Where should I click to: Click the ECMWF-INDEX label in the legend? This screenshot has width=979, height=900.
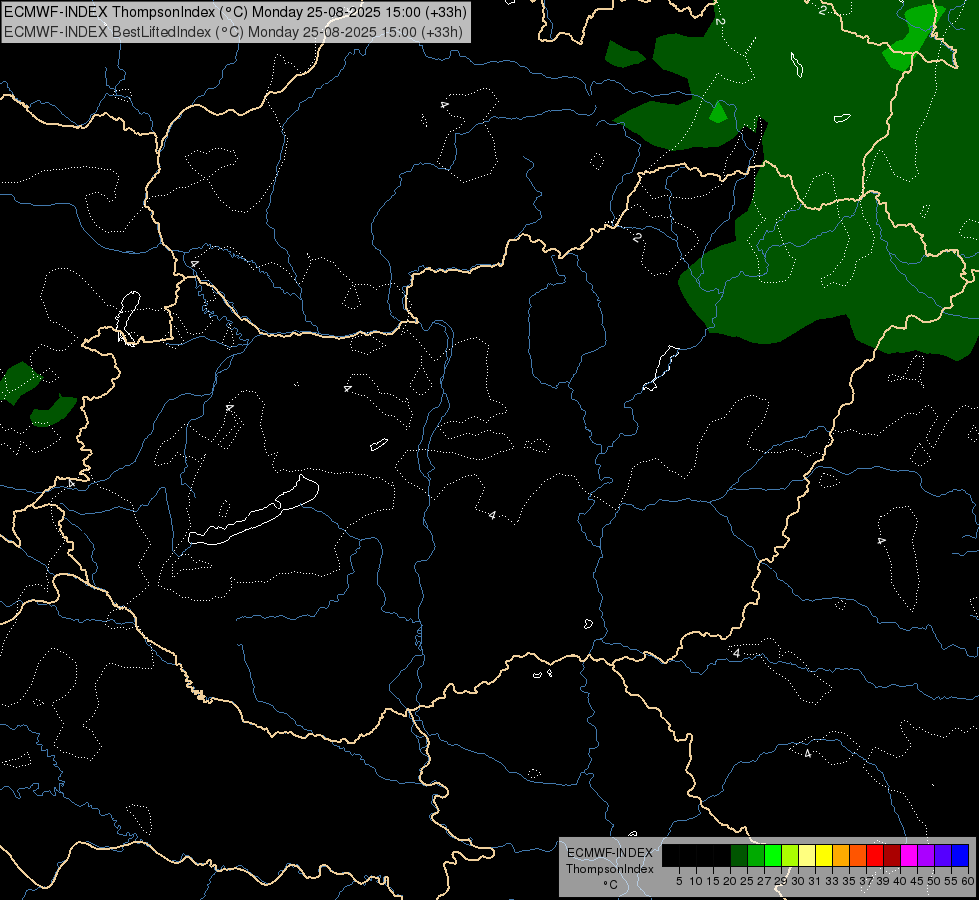click(x=610, y=853)
